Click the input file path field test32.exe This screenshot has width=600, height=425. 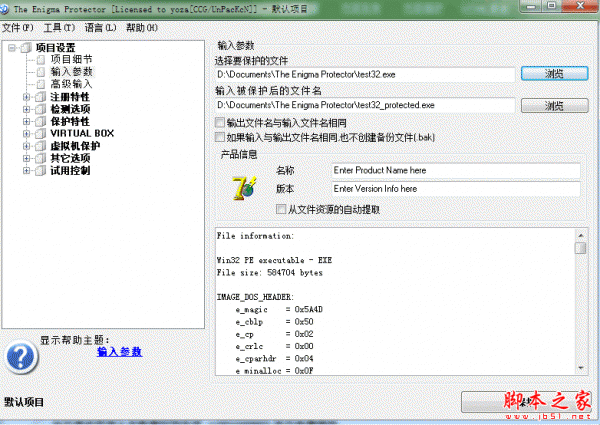365,74
